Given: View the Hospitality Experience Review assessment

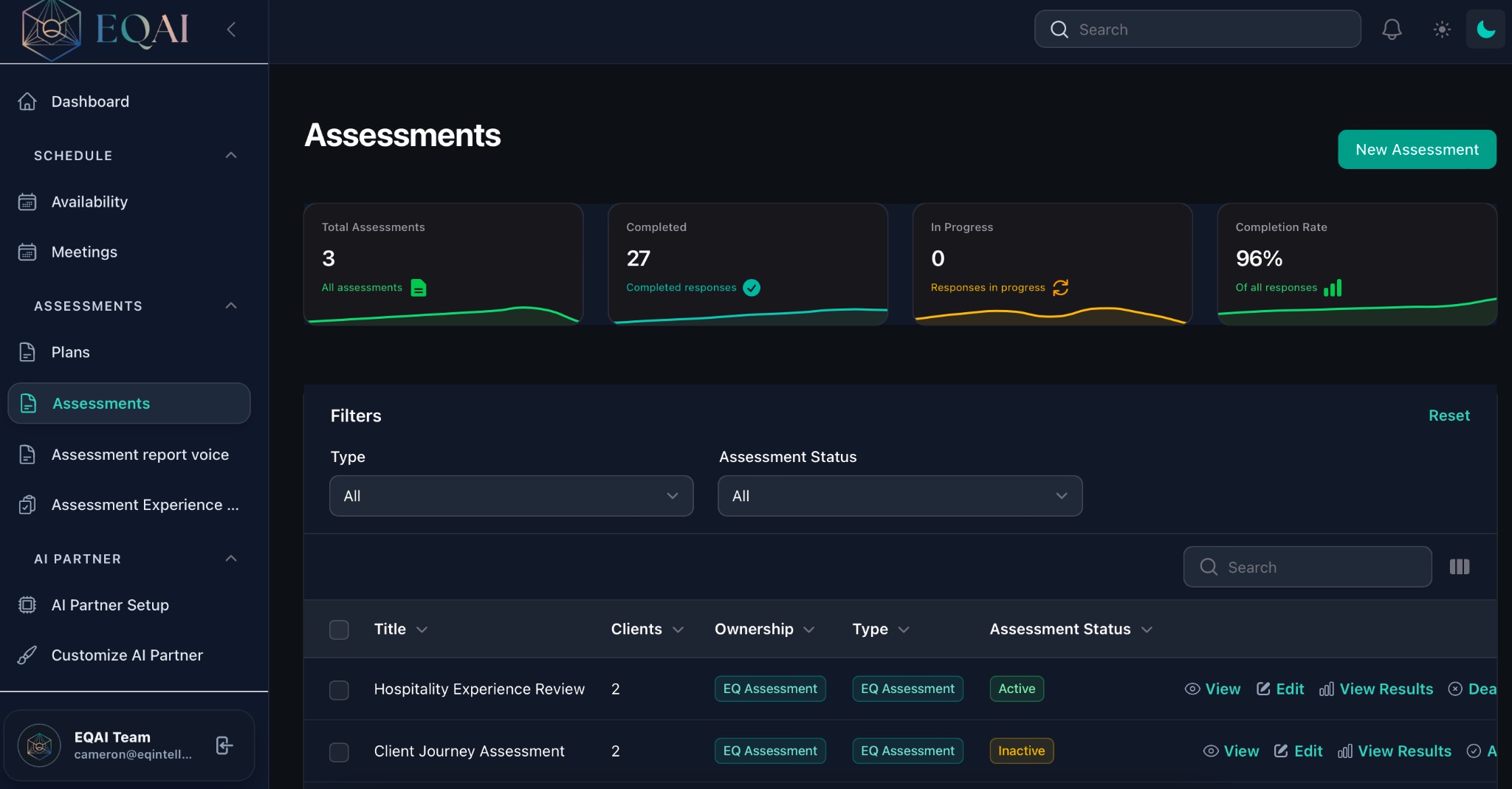Looking at the screenshot, I should pyautogui.click(x=1212, y=689).
